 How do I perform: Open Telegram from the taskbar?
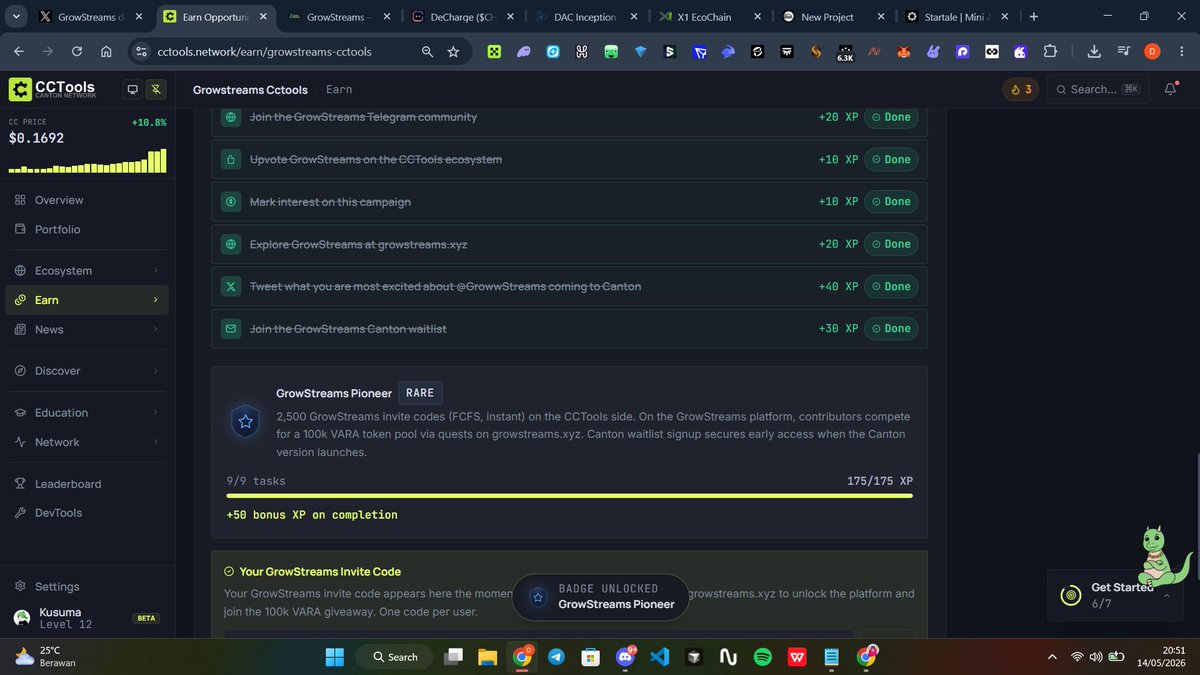click(556, 657)
